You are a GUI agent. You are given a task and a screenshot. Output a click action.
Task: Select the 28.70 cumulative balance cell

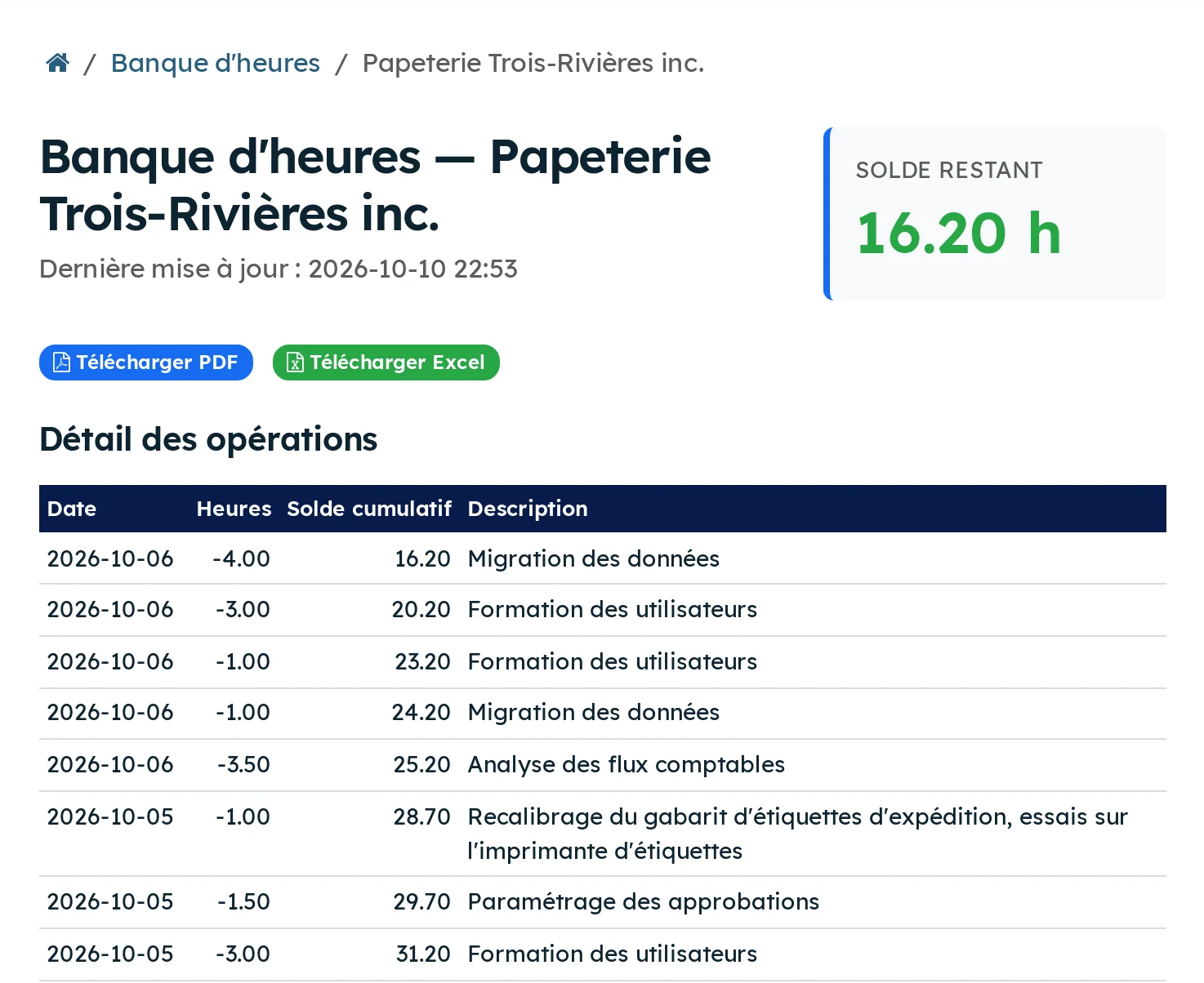(x=421, y=816)
